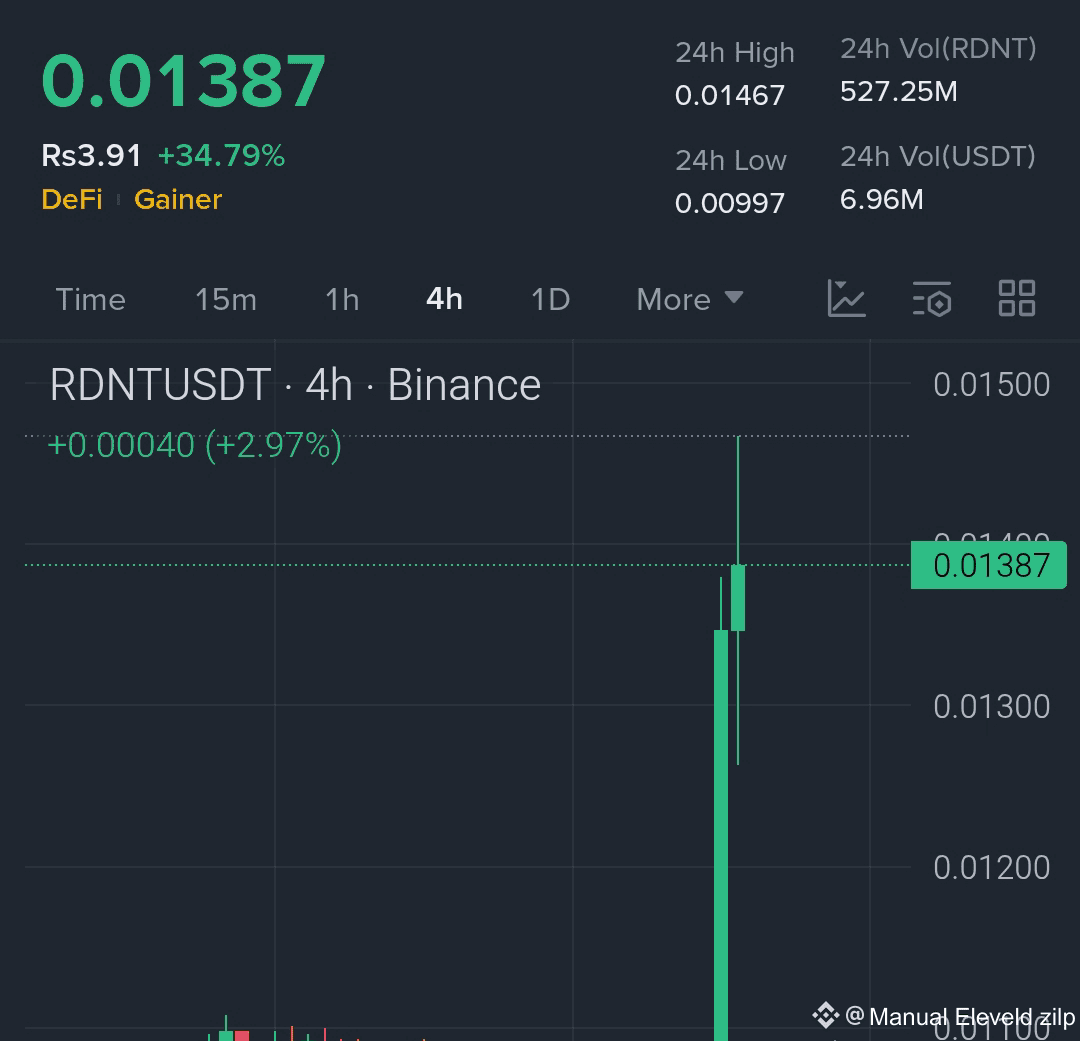
Task: Click the green 0.01387 current price tag
Action: (x=989, y=565)
